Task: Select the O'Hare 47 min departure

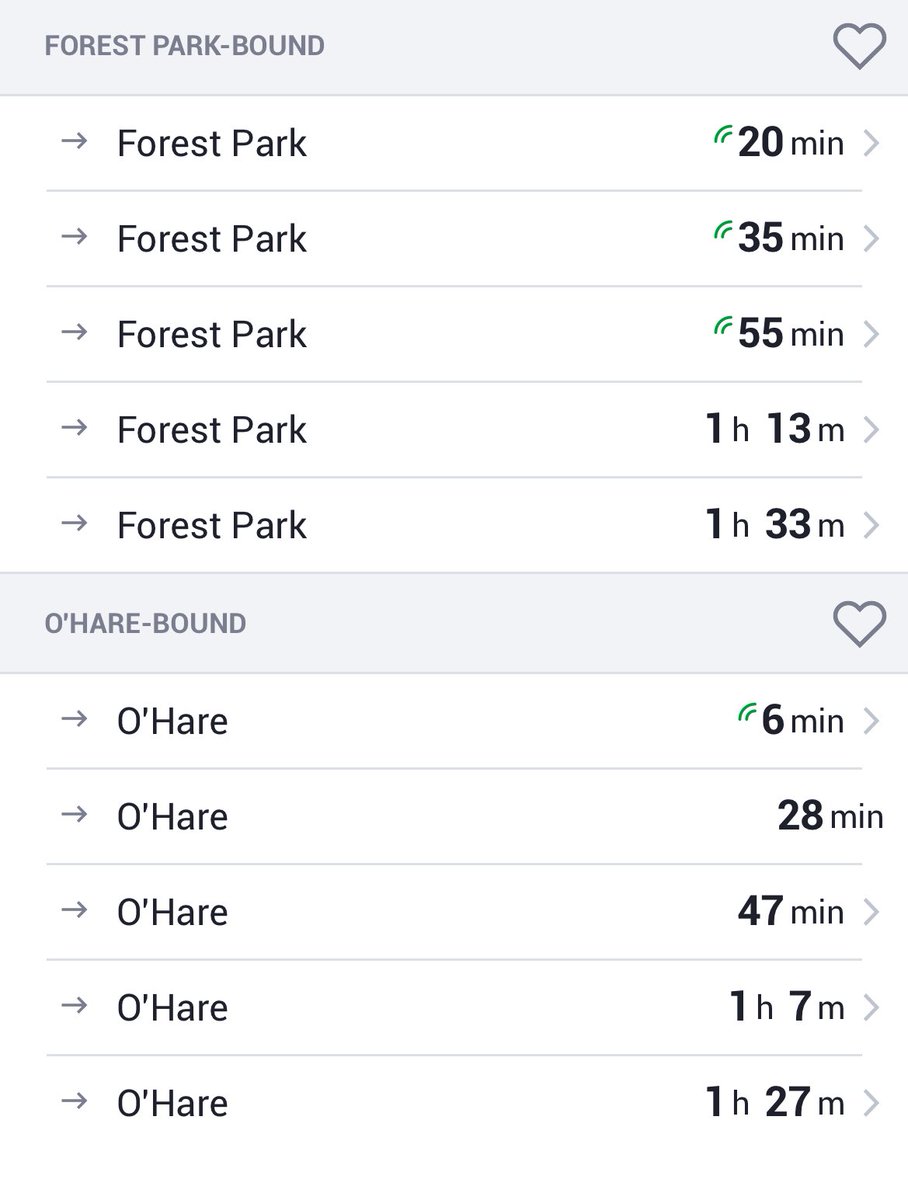Action: [x=454, y=912]
